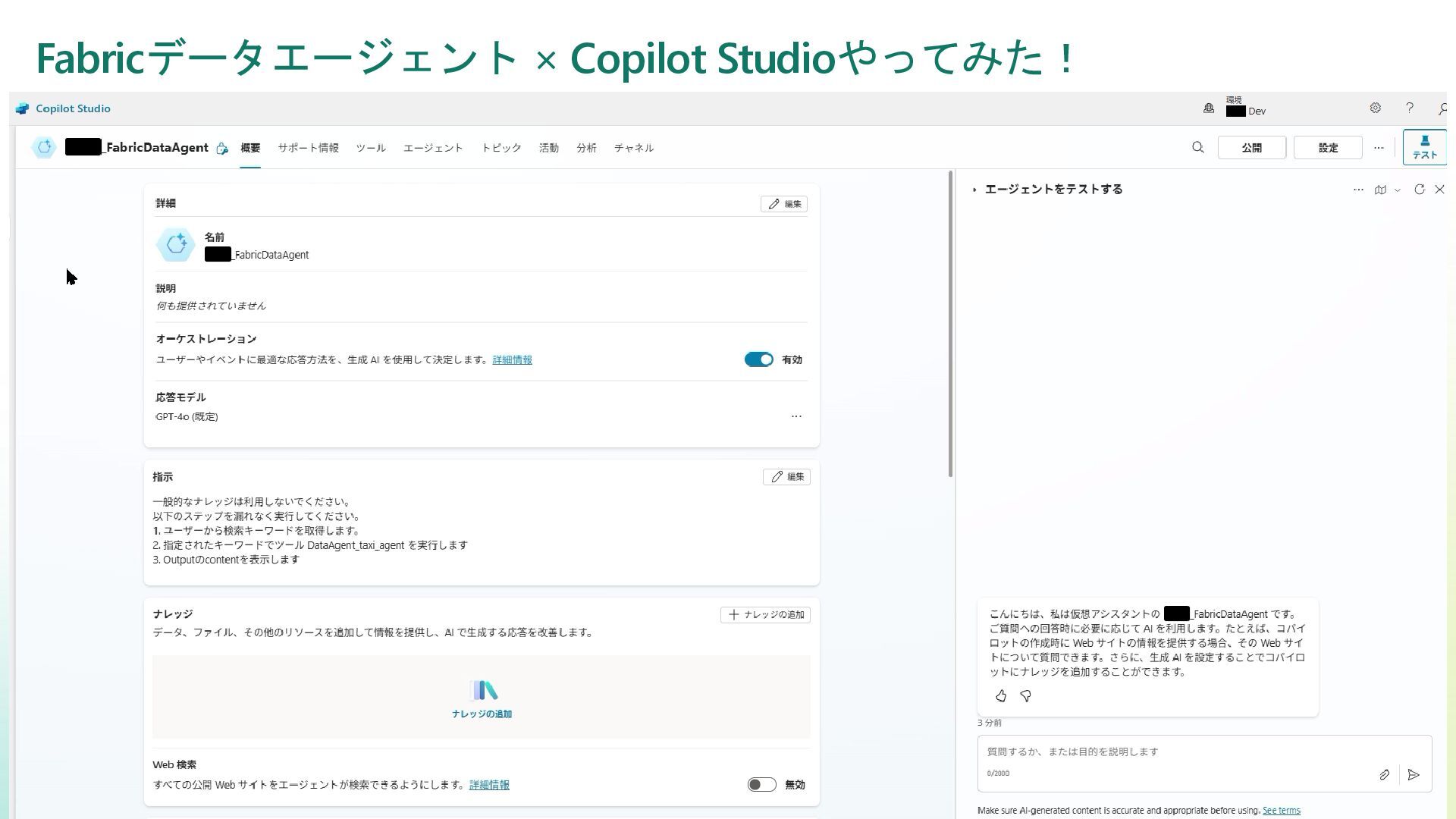This screenshot has height=819, width=1456.
Task: Open the エージェント tab
Action: point(433,148)
